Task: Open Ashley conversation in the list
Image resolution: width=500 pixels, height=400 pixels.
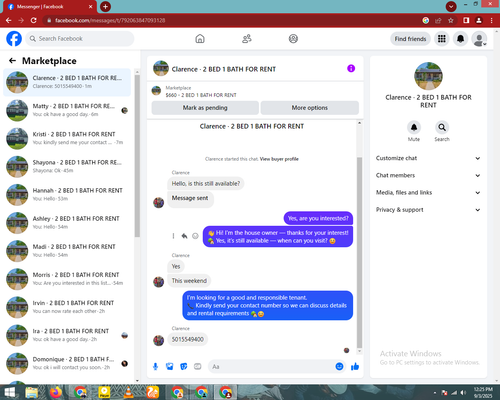Action: click(67, 223)
